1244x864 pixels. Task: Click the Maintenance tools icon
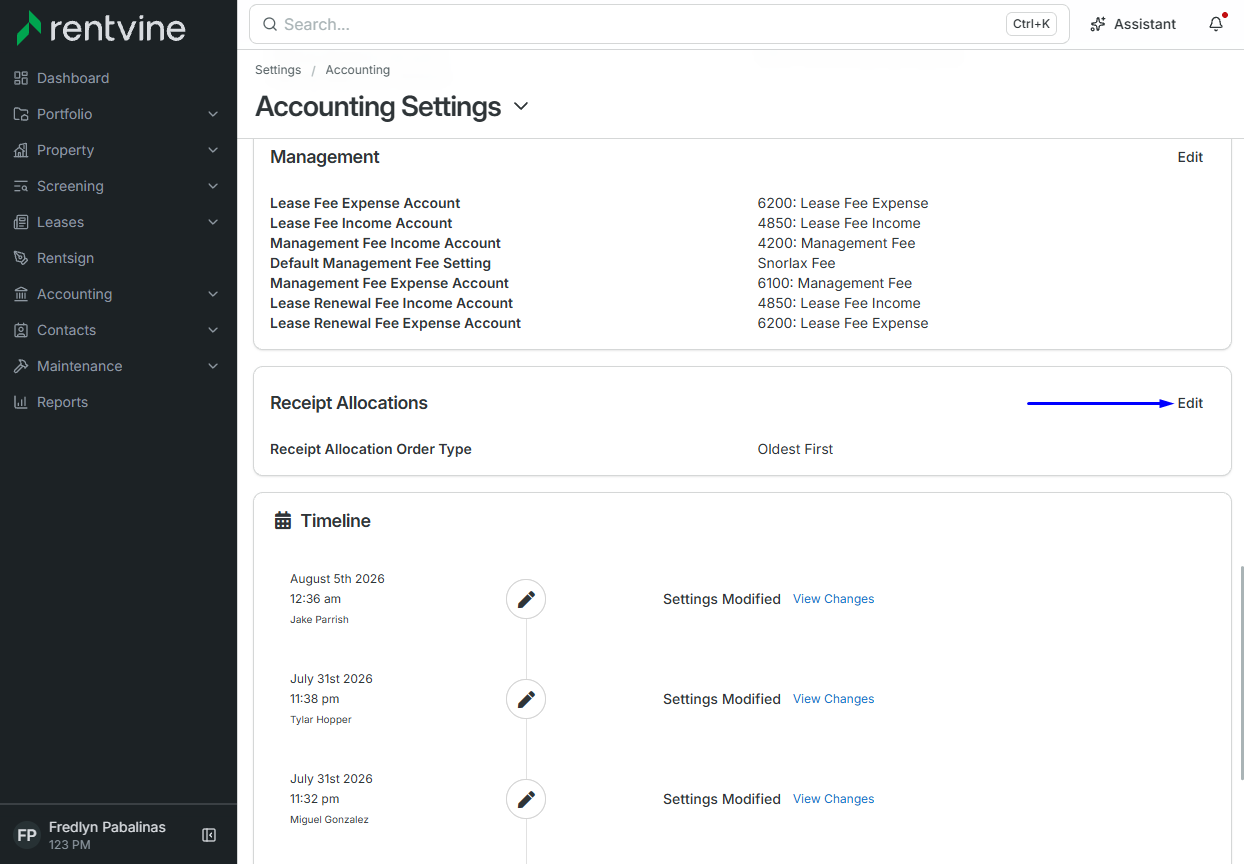21,366
